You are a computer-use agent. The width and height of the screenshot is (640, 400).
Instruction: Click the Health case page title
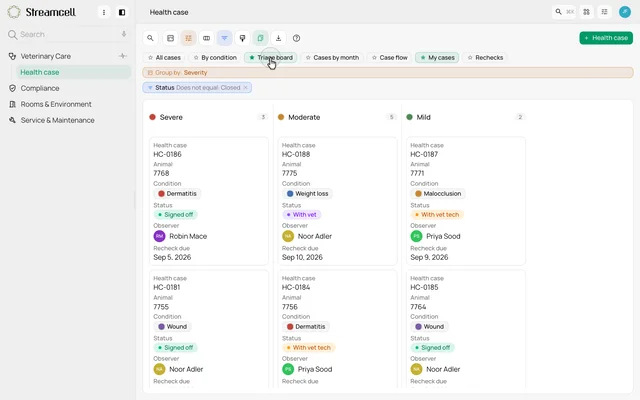point(169,12)
